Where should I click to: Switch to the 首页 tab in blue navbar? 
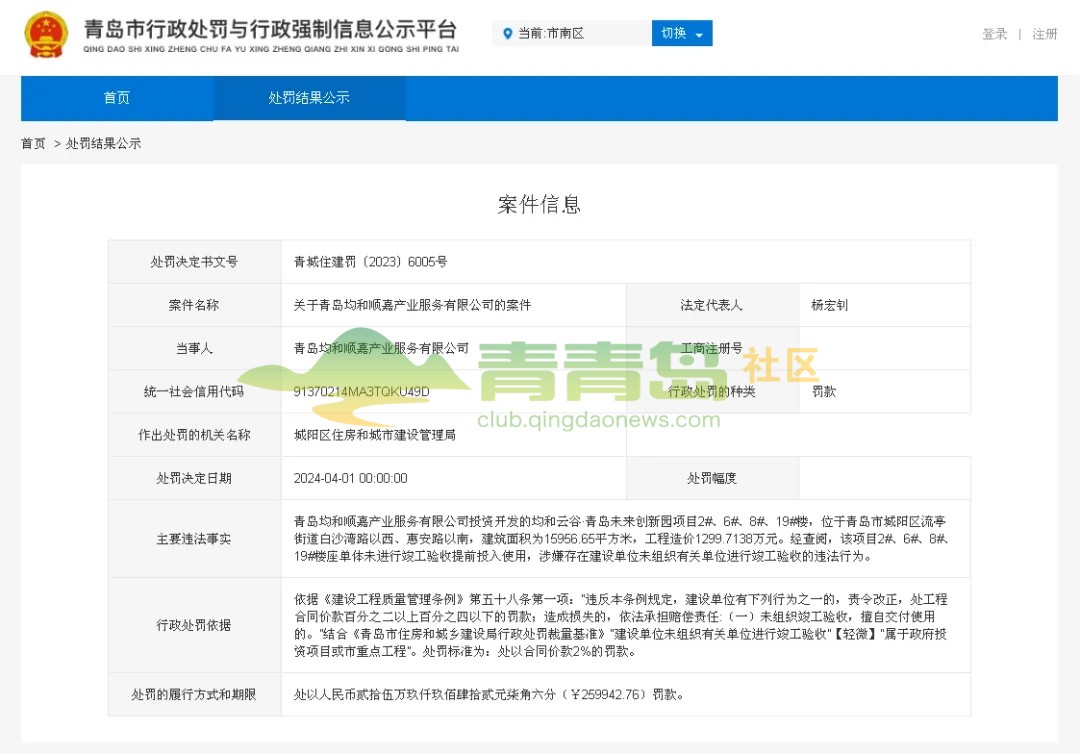[117, 98]
